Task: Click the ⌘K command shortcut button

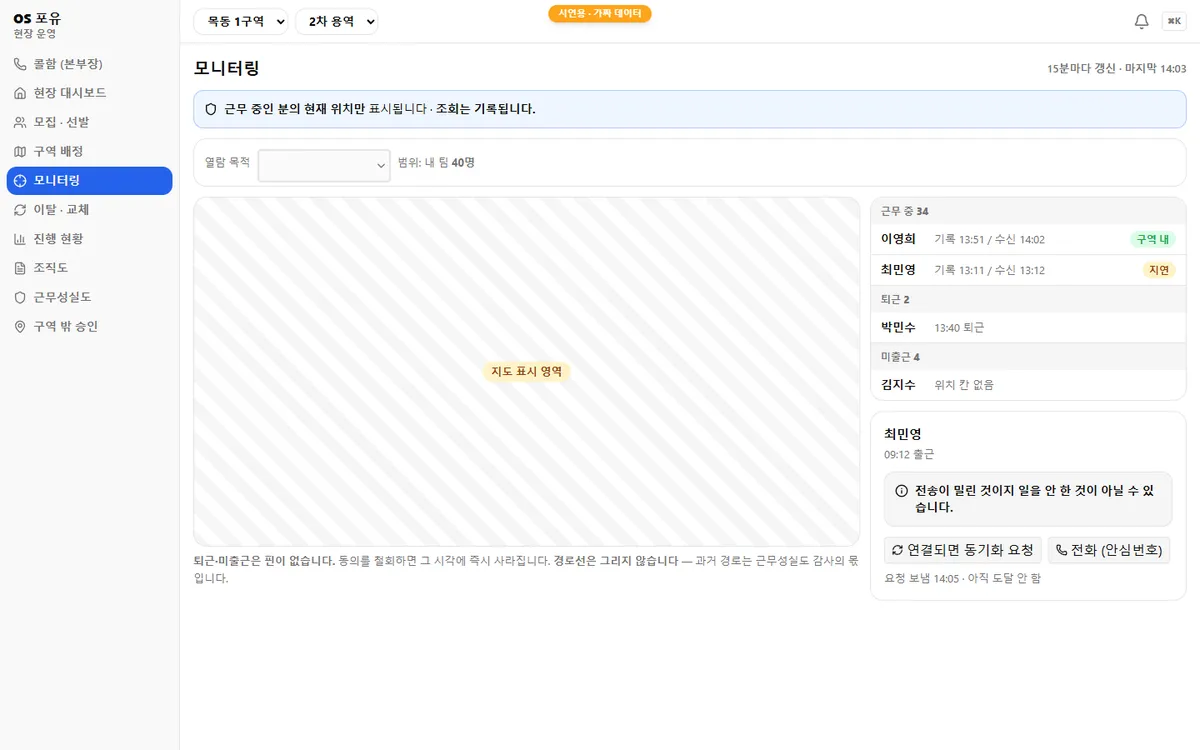Action: click(x=1173, y=21)
